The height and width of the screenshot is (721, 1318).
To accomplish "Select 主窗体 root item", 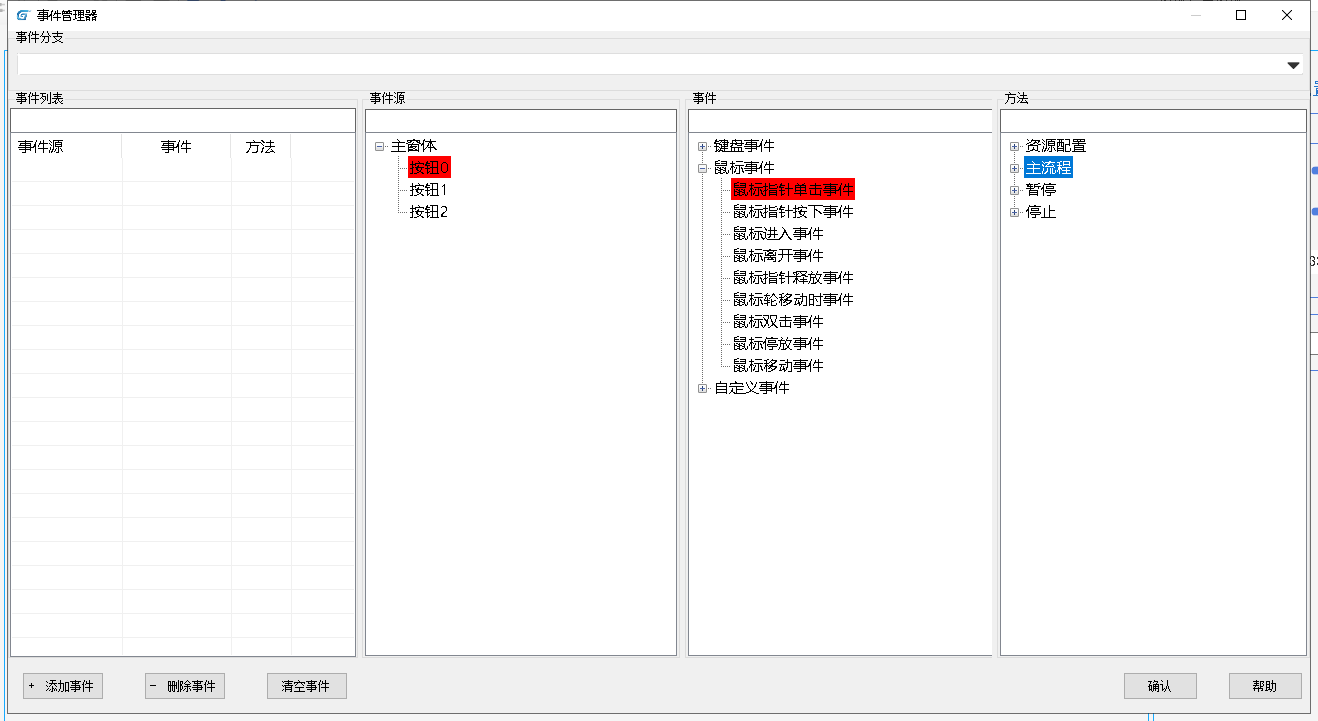I will tap(414, 146).
